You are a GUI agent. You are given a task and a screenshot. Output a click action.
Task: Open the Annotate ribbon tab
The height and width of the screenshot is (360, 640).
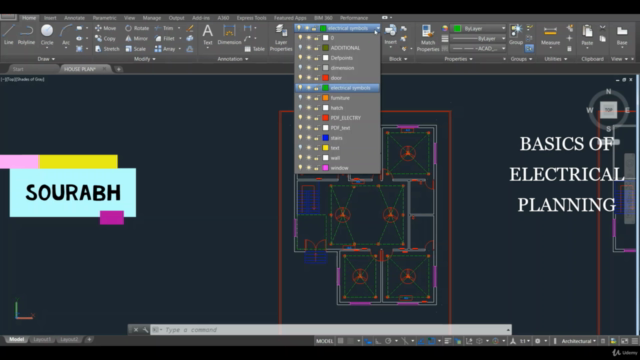pyautogui.click(x=74, y=18)
